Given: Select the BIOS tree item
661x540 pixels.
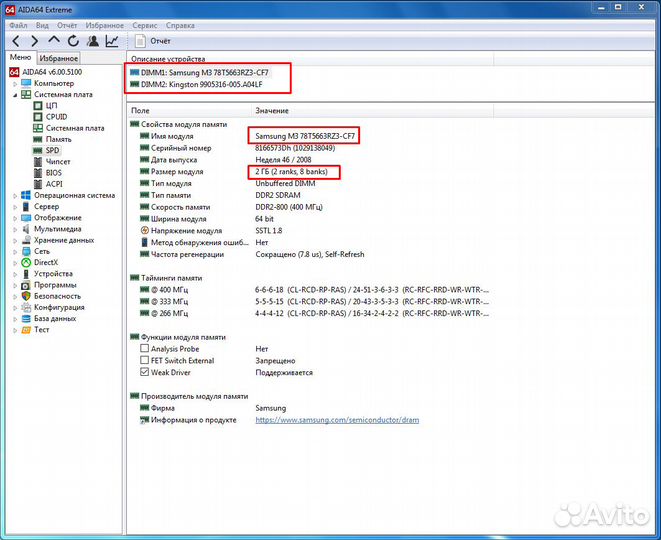Looking at the screenshot, I should 48,173.
